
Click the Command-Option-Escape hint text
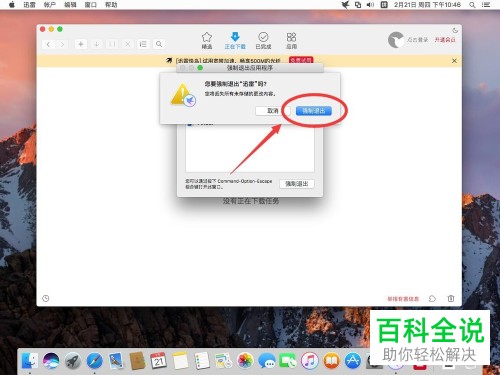pyautogui.click(x=228, y=184)
